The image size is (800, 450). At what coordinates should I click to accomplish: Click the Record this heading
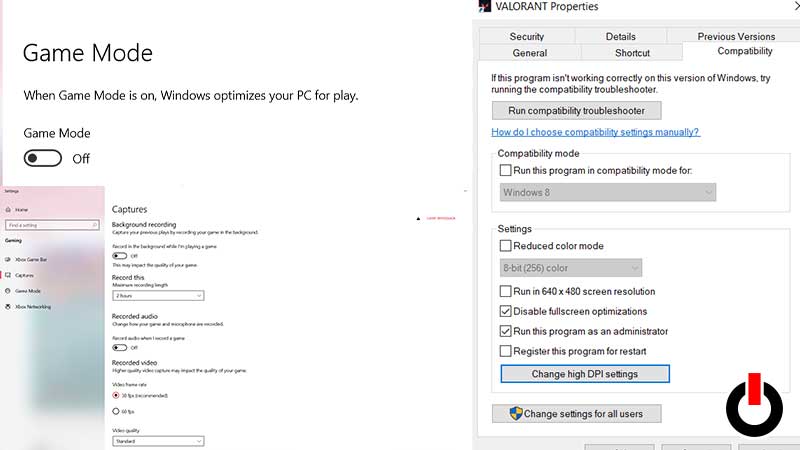click(128, 277)
